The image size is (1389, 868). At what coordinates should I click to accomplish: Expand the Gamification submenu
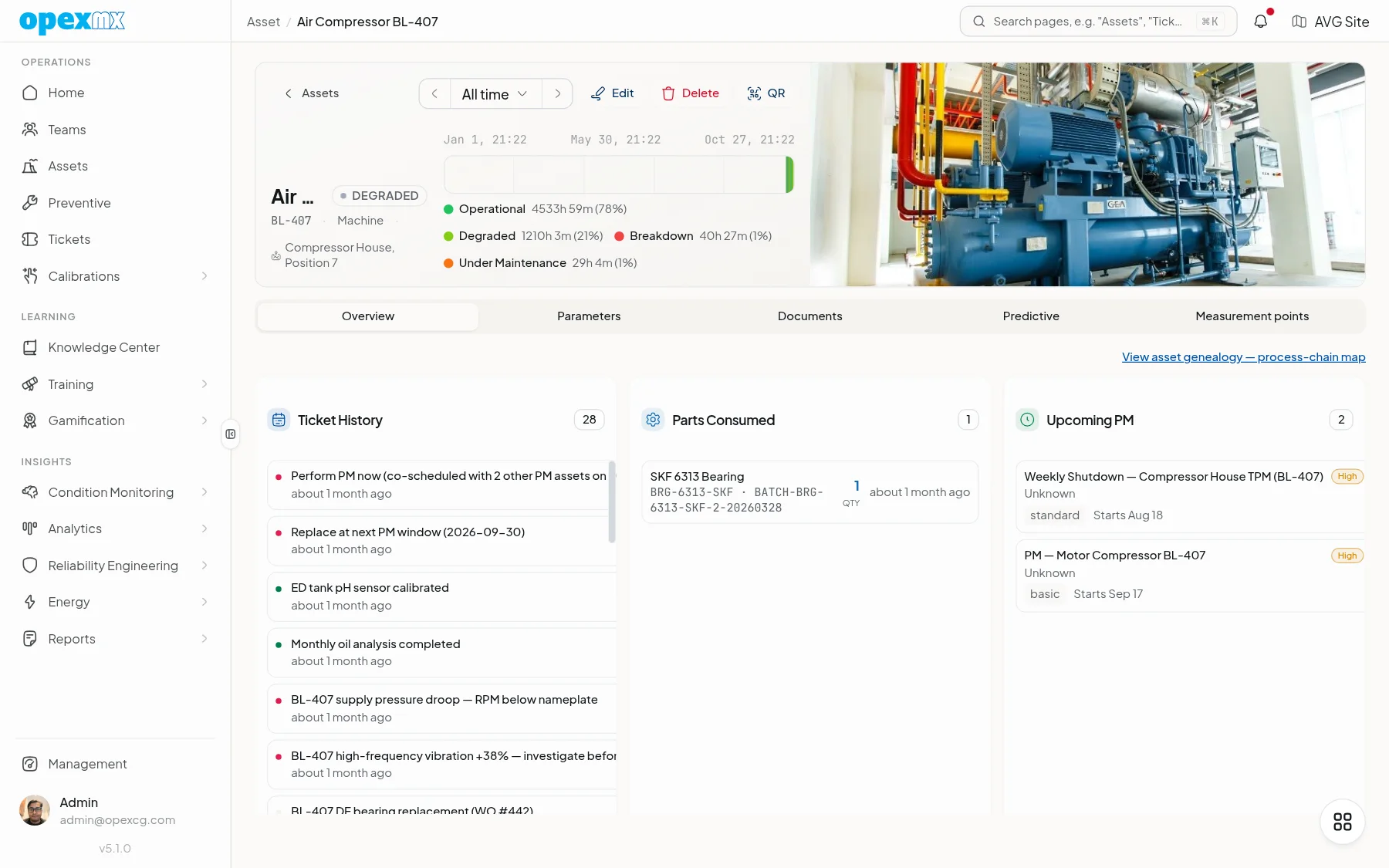pyautogui.click(x=204, y=420)
